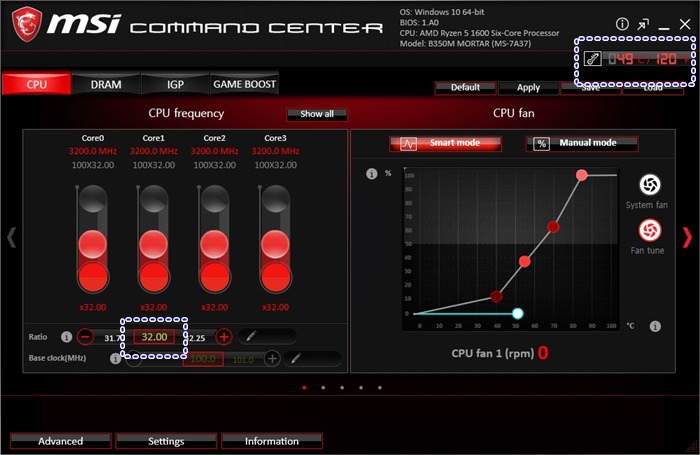Image resolution: width=700 pixels, height=455 pixels.
Task: Close the Command Center window
Action: tap(685, 24)
